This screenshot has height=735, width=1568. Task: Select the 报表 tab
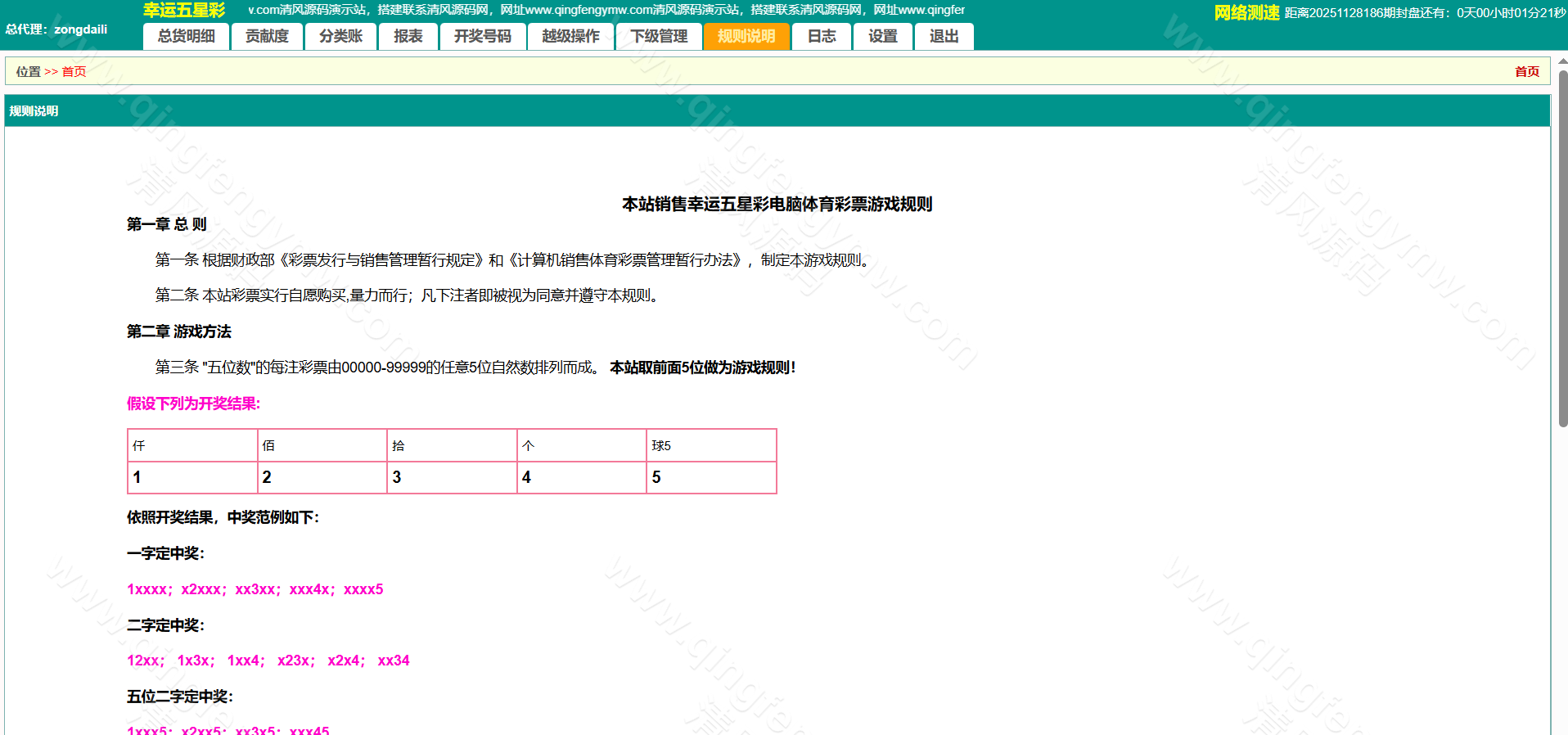point(408,37)
